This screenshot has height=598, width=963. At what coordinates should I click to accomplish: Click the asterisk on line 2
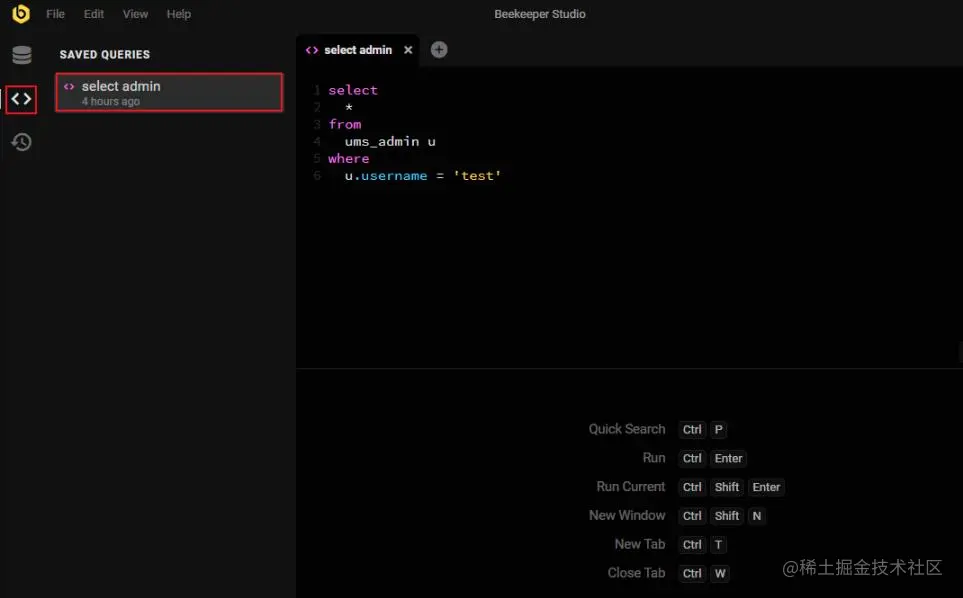click(x=349, y=107)
